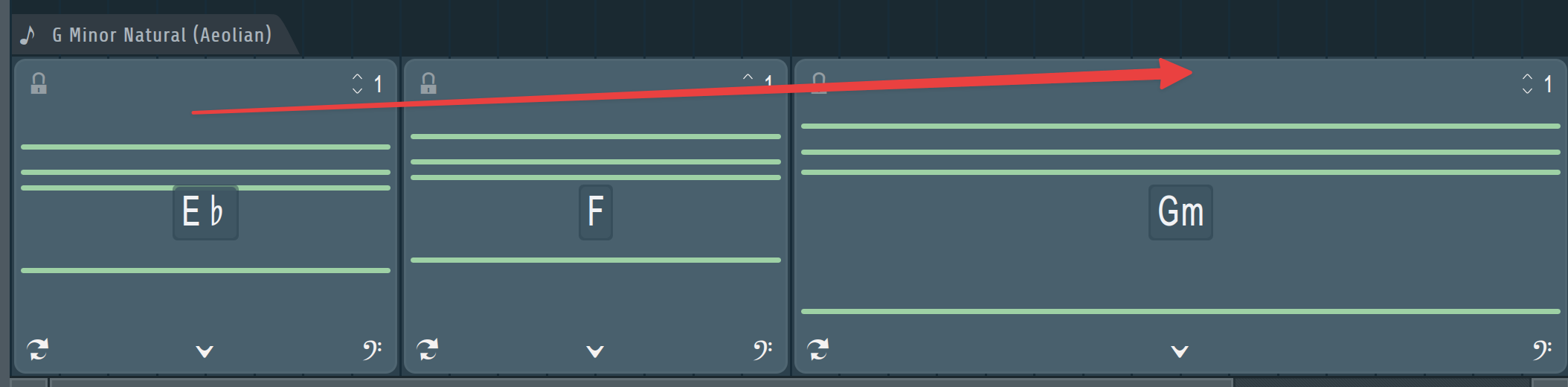Click the bass clef icon on Gm card
The width and height of the screenshot is (1568, 387).
coord(1542,350)
